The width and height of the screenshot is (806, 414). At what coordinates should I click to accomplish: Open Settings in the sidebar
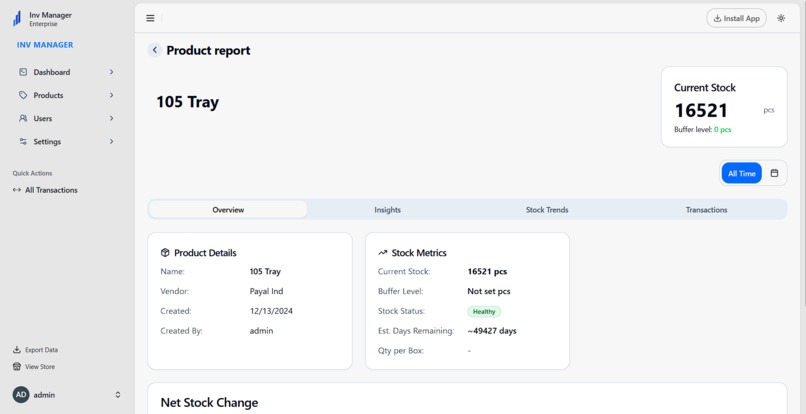click(67, 141)
